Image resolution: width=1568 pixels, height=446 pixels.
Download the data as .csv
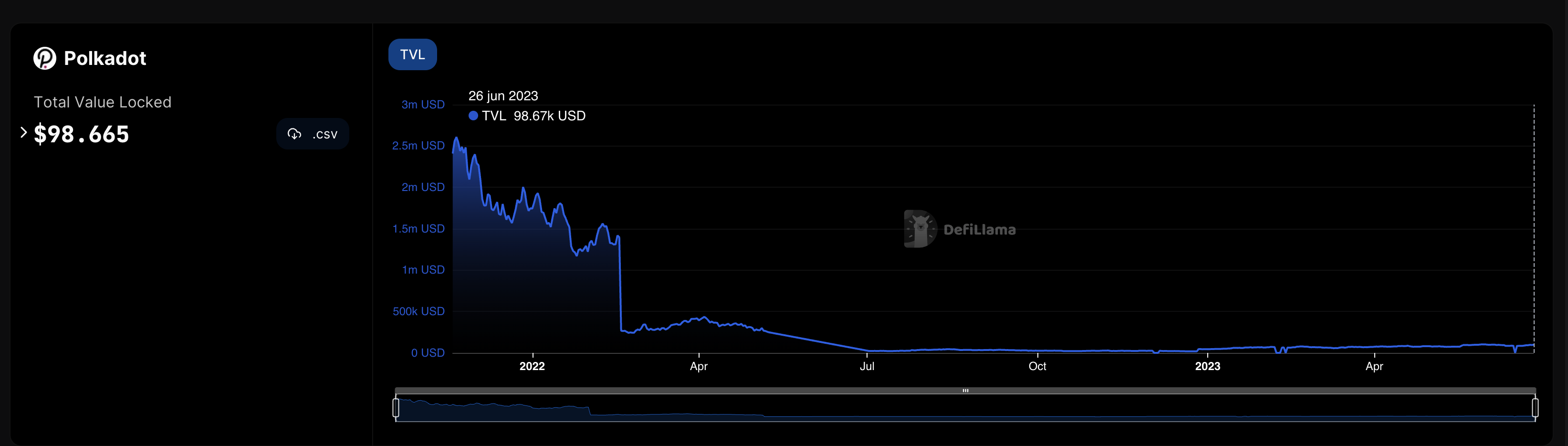(312, 134)
